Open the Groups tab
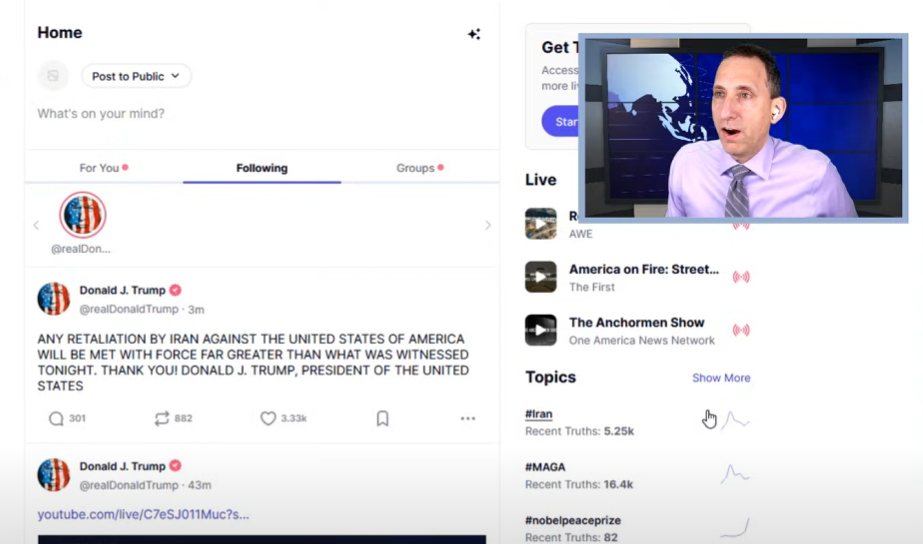Image resolution: width=923 pixels, height=544 pixels. [420, 168]
